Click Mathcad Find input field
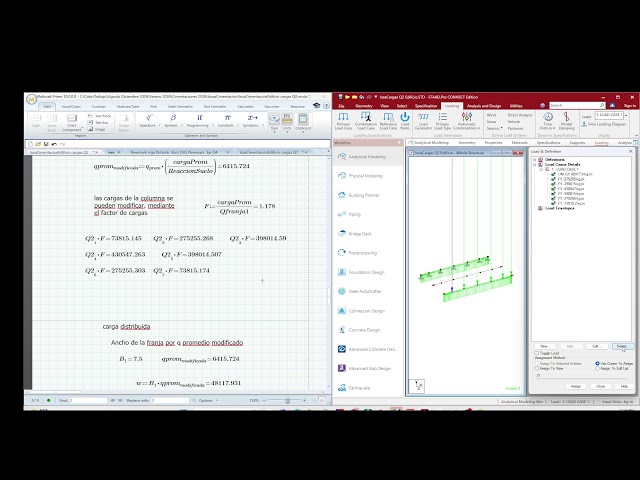 tap(88, 400)
